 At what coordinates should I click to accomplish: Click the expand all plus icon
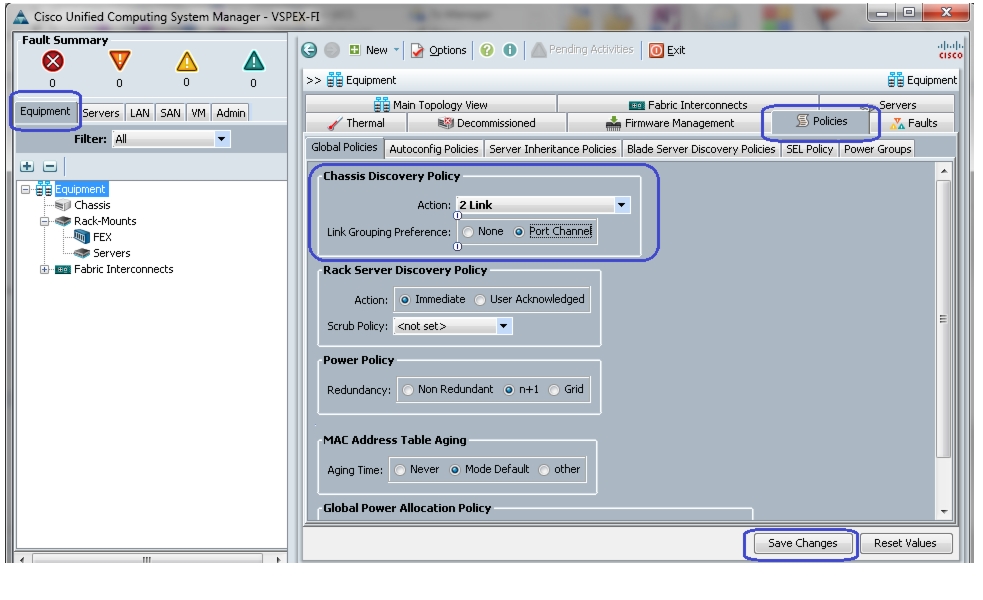coord(27,166)
